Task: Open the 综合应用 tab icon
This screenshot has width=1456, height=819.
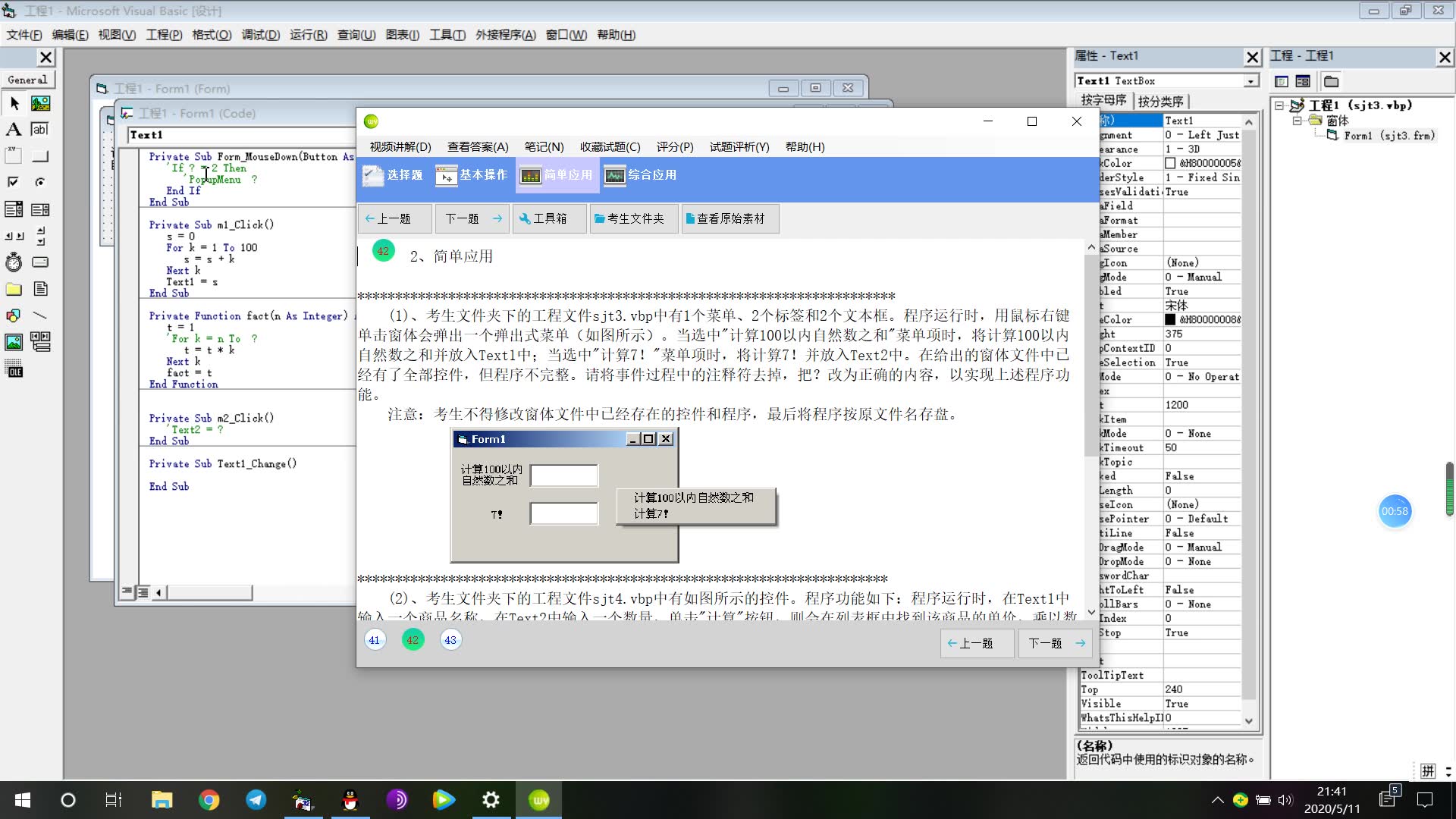Action: tap(616, 175)
